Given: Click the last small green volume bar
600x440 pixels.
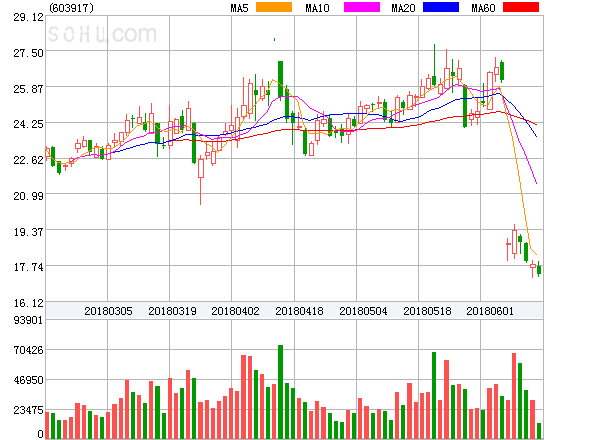Looking at the screenshot, I should click(539, 431).
